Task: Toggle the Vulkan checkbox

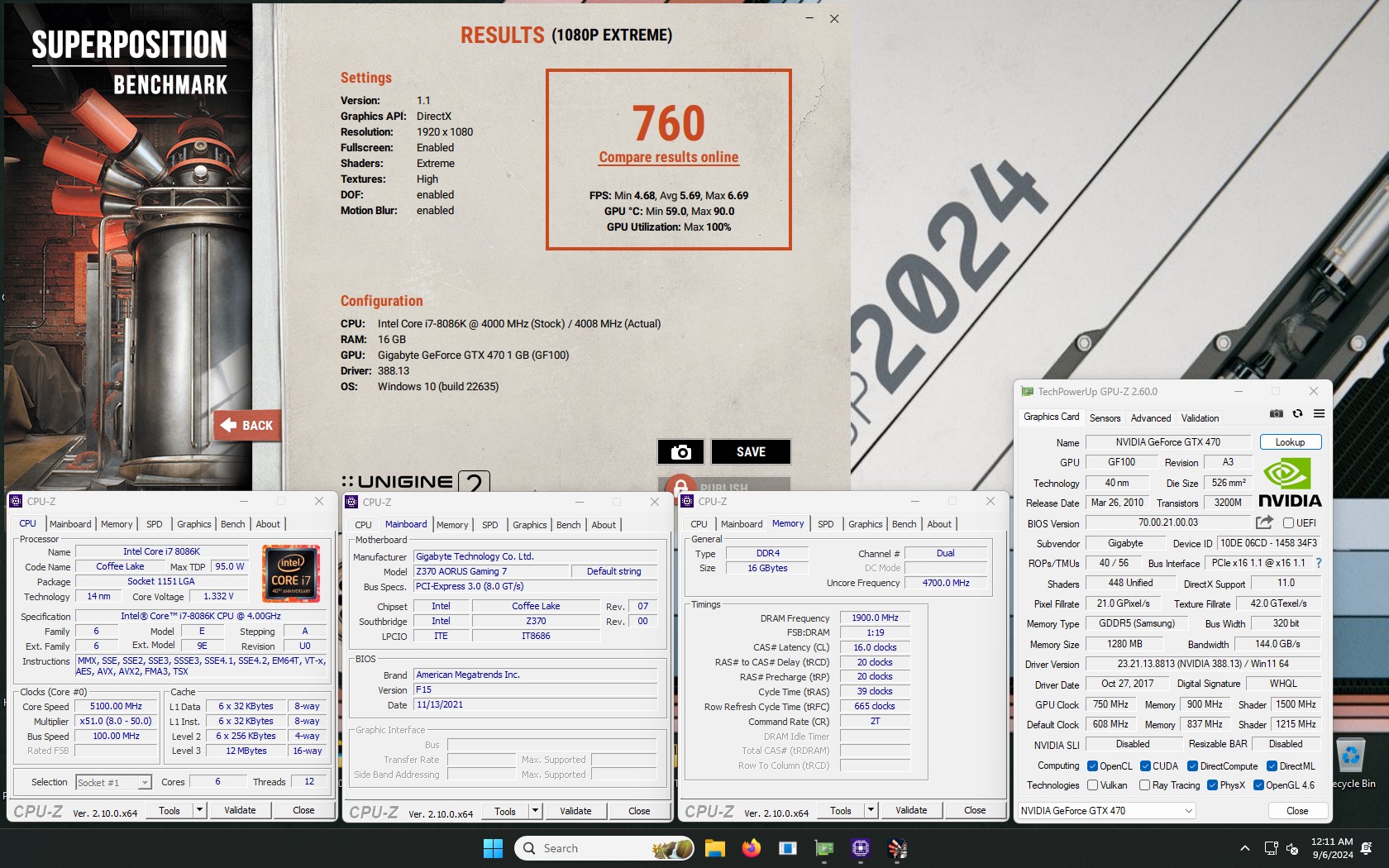Action: click(1092, 785)
